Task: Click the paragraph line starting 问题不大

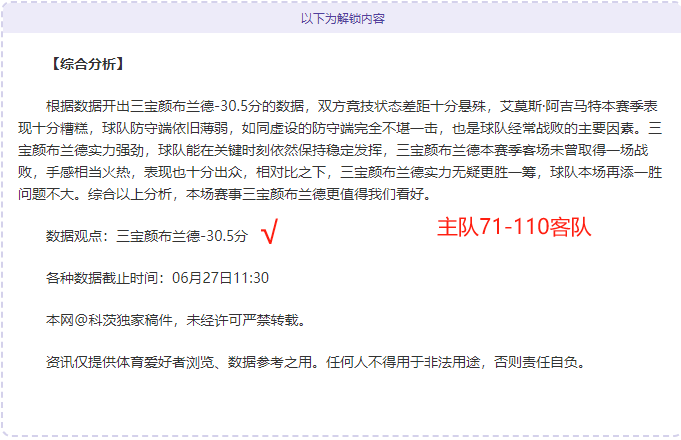Action: 225,194
